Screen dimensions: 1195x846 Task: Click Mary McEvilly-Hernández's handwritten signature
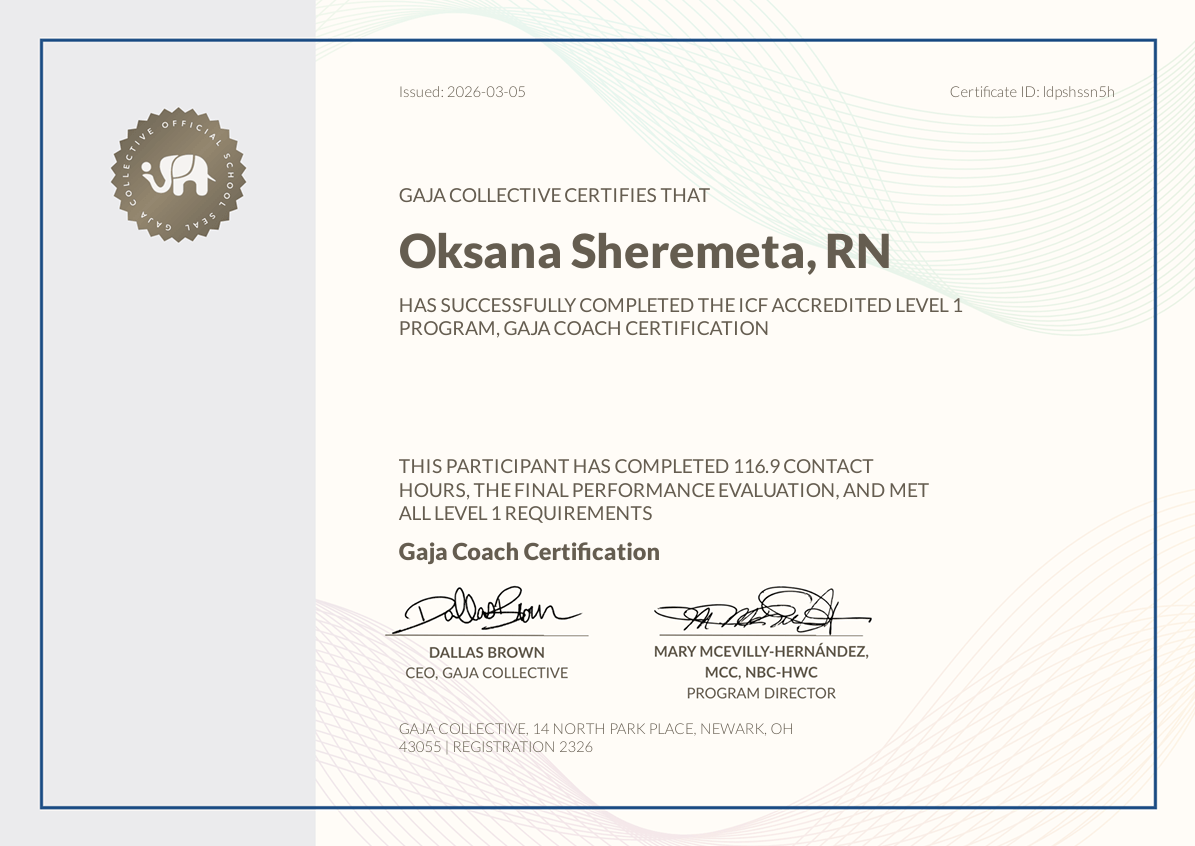[x=761, y=611]
